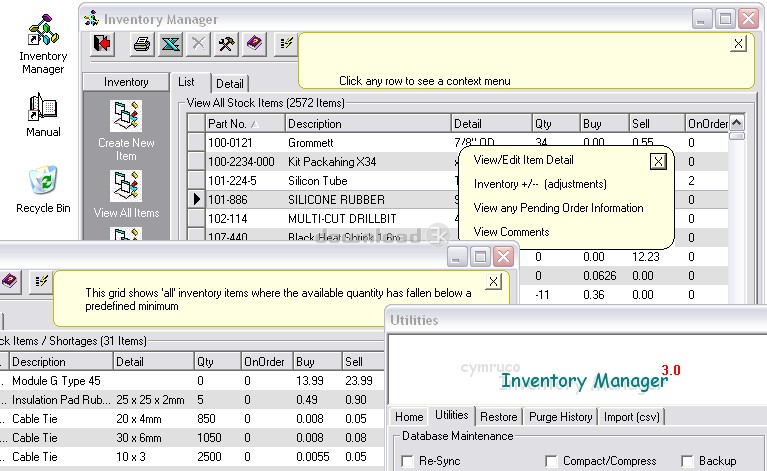Click the scroll up arrow of stock grid
Viewport: 767px width, 471px height.
coord(737,122)
